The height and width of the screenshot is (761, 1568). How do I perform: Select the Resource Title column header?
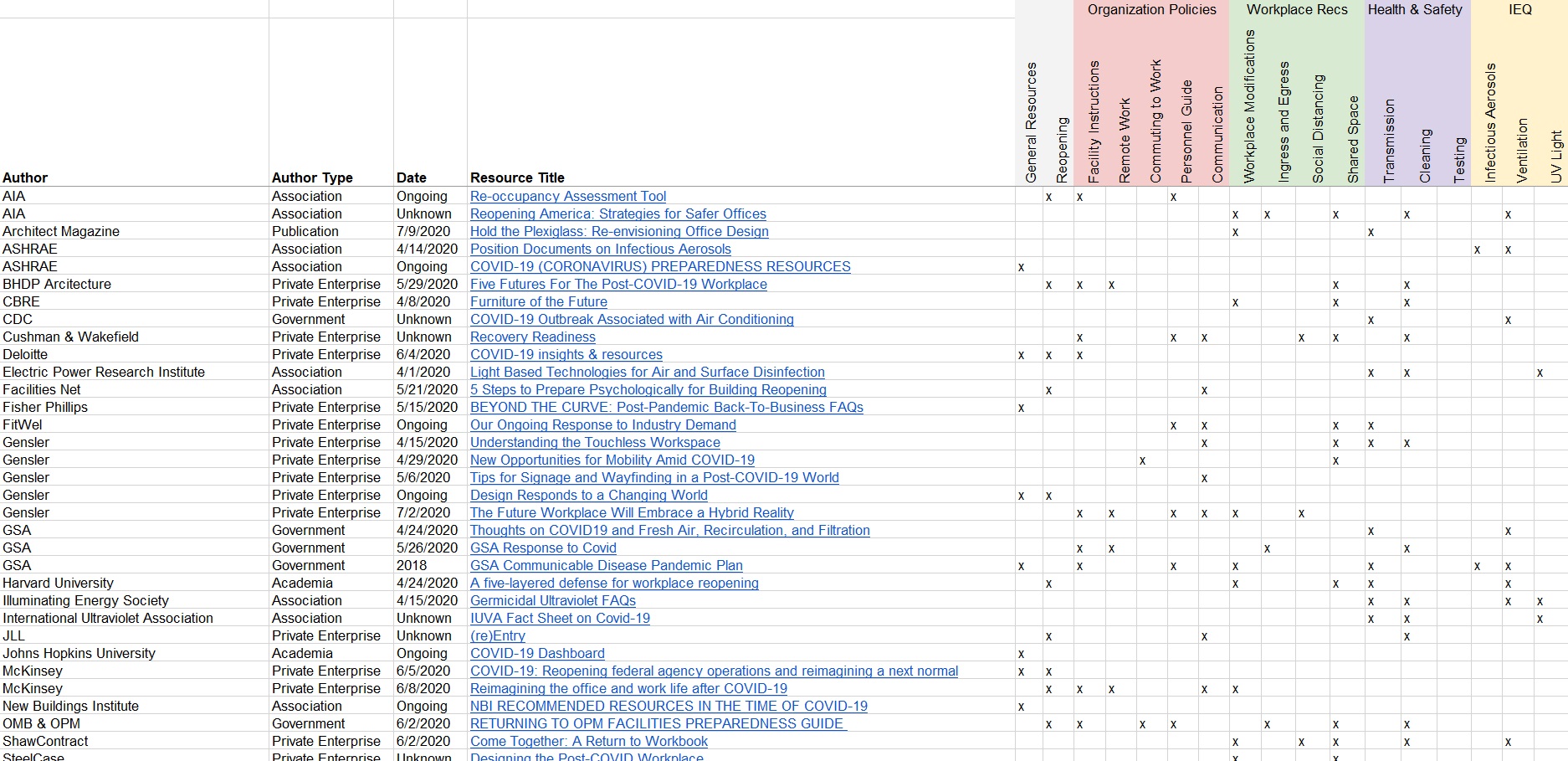[517, 177]
